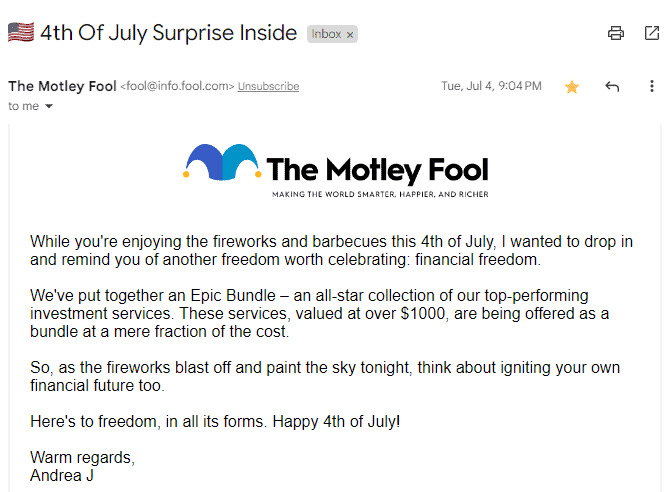Open the three-dot More options menu
The height and width of the screenshot is (492, 669).
click(652, 86)
